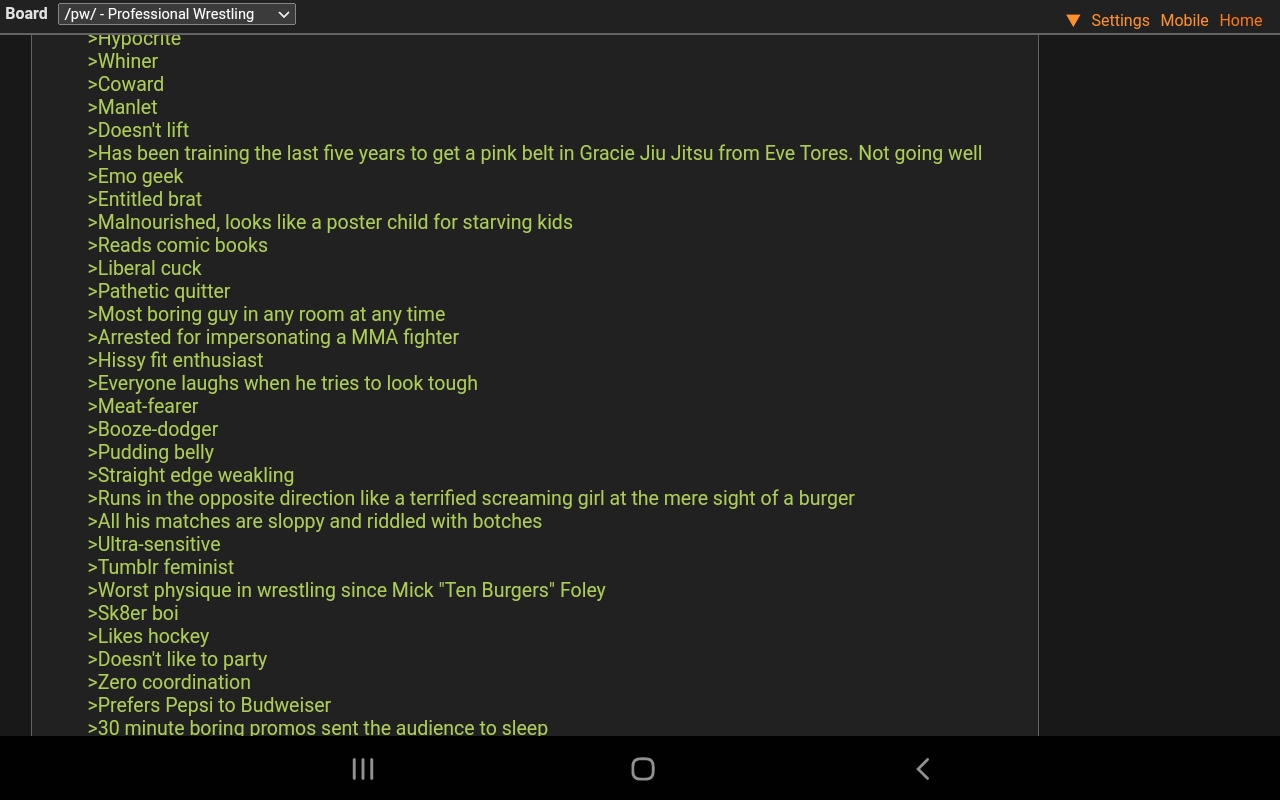Open the /pw/ Professional Wrestling board dropdown

tap(177, 14)
